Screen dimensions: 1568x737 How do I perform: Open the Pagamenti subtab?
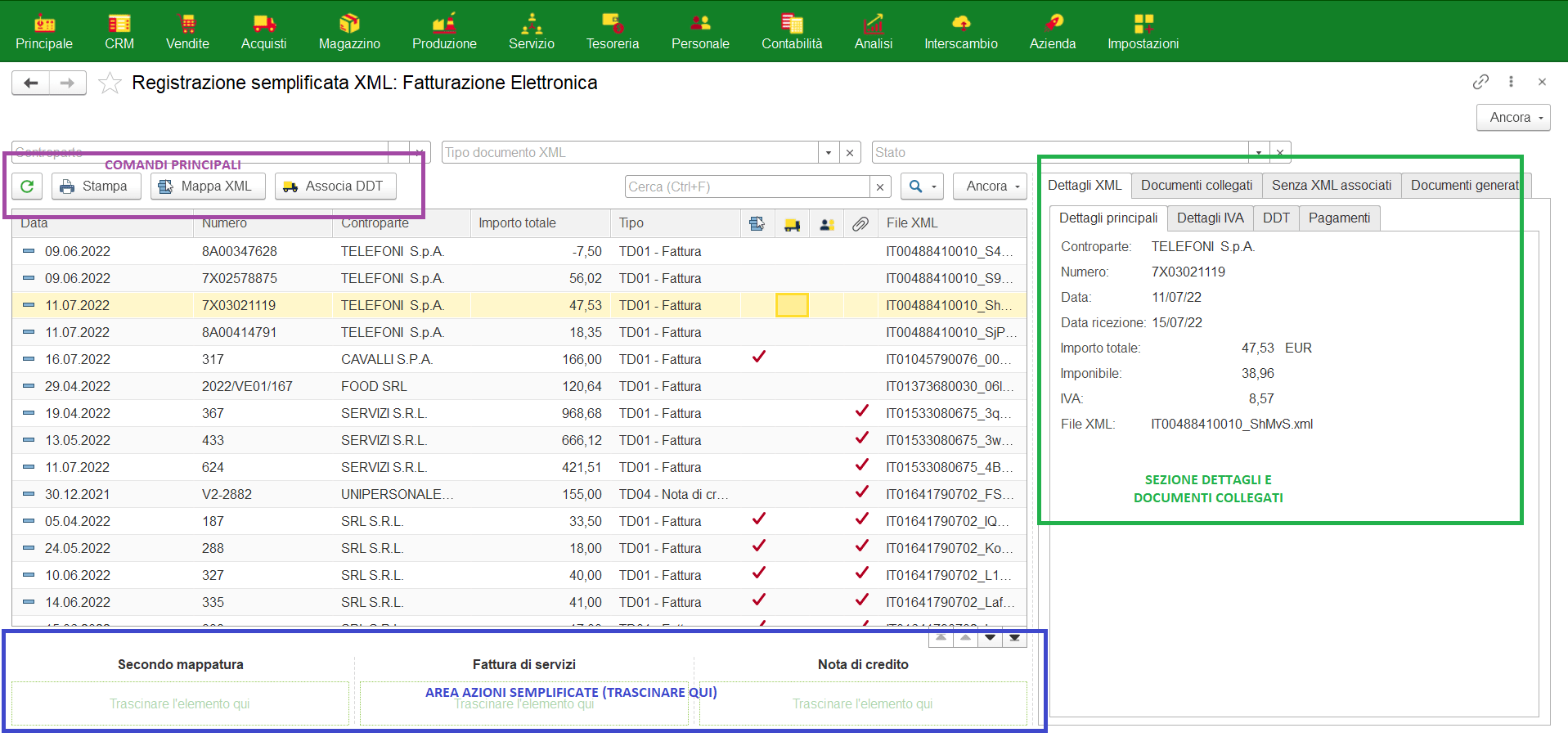[x=1339, y=218]
